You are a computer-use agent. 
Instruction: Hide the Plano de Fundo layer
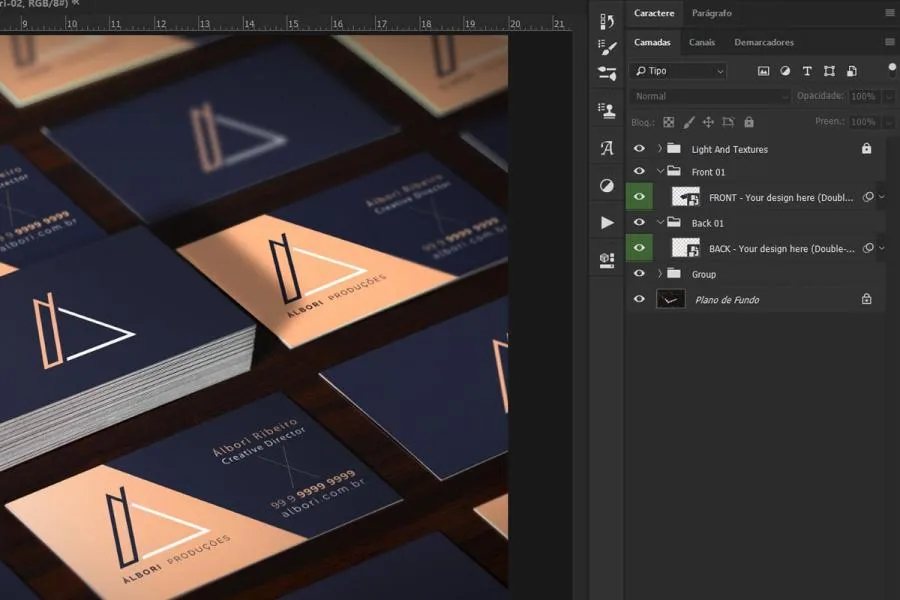(x=640, y=299)
